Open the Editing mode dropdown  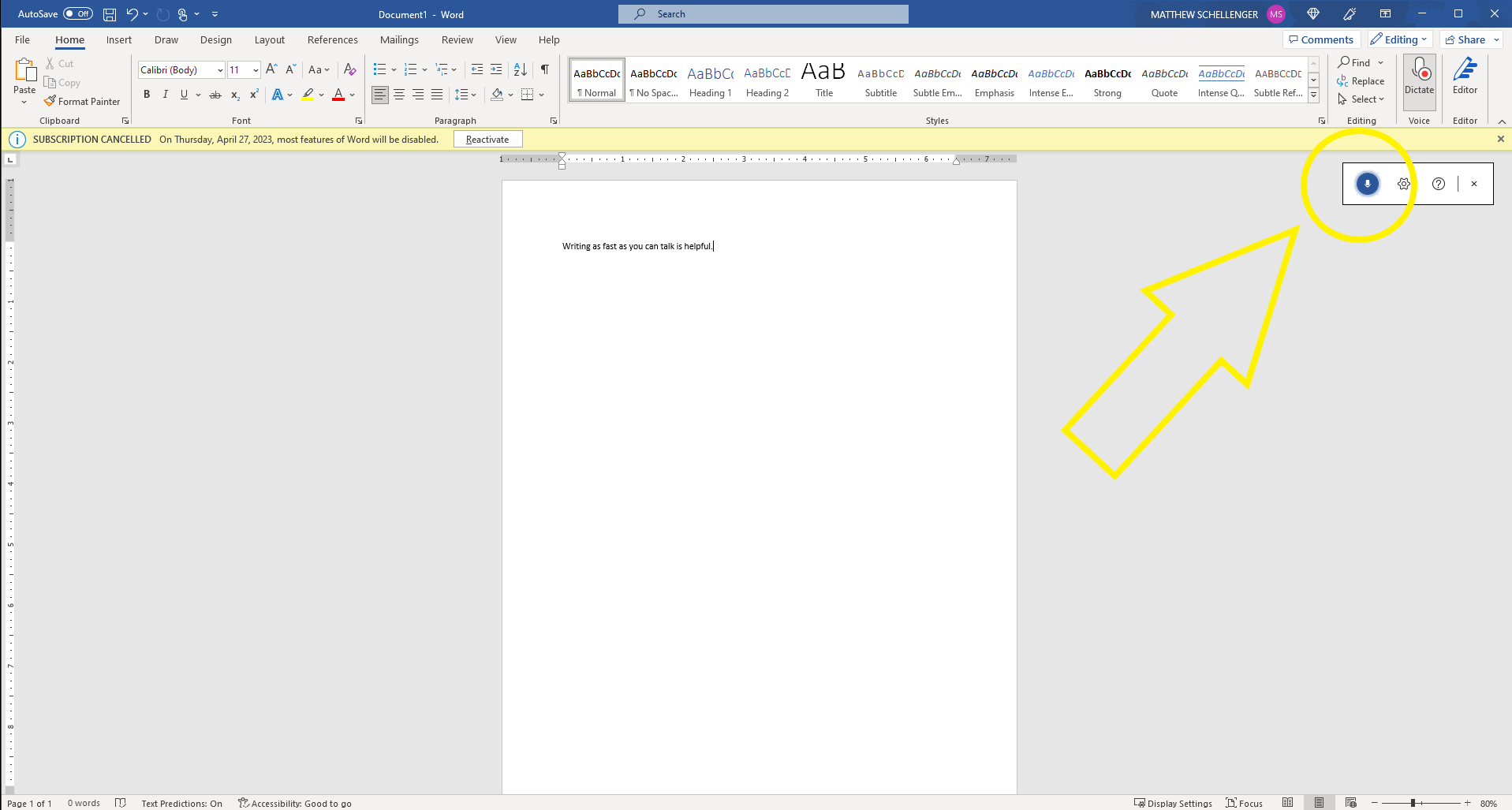[x=1398, y=39]
